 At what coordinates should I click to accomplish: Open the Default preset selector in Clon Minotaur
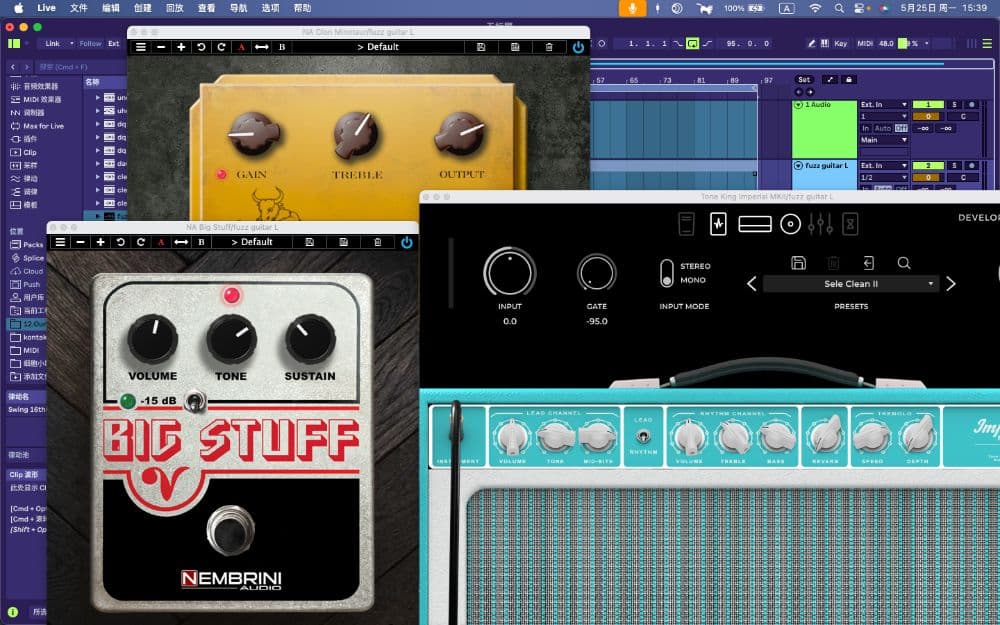pos(378,47)
